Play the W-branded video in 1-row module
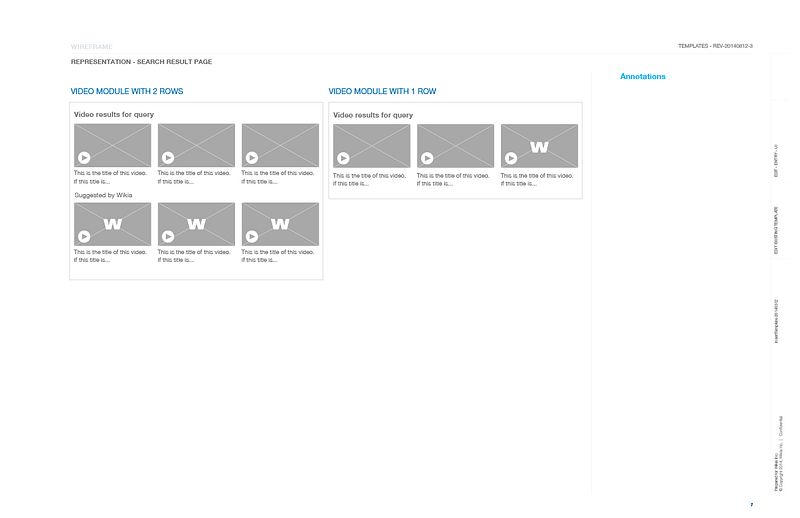The width and height of the screenshot is (800, 518). [x=511, y=158]
